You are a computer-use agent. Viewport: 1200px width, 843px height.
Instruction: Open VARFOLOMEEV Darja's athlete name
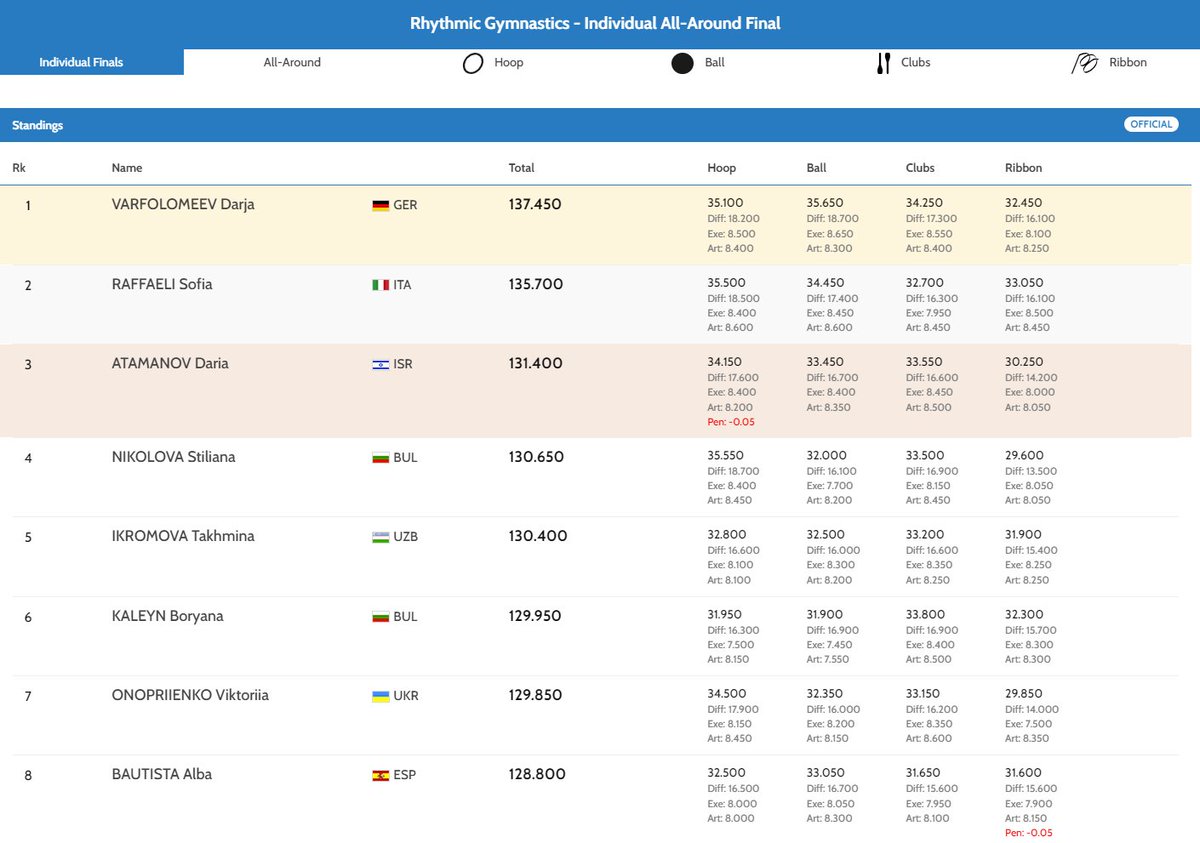tap(183, 204)
